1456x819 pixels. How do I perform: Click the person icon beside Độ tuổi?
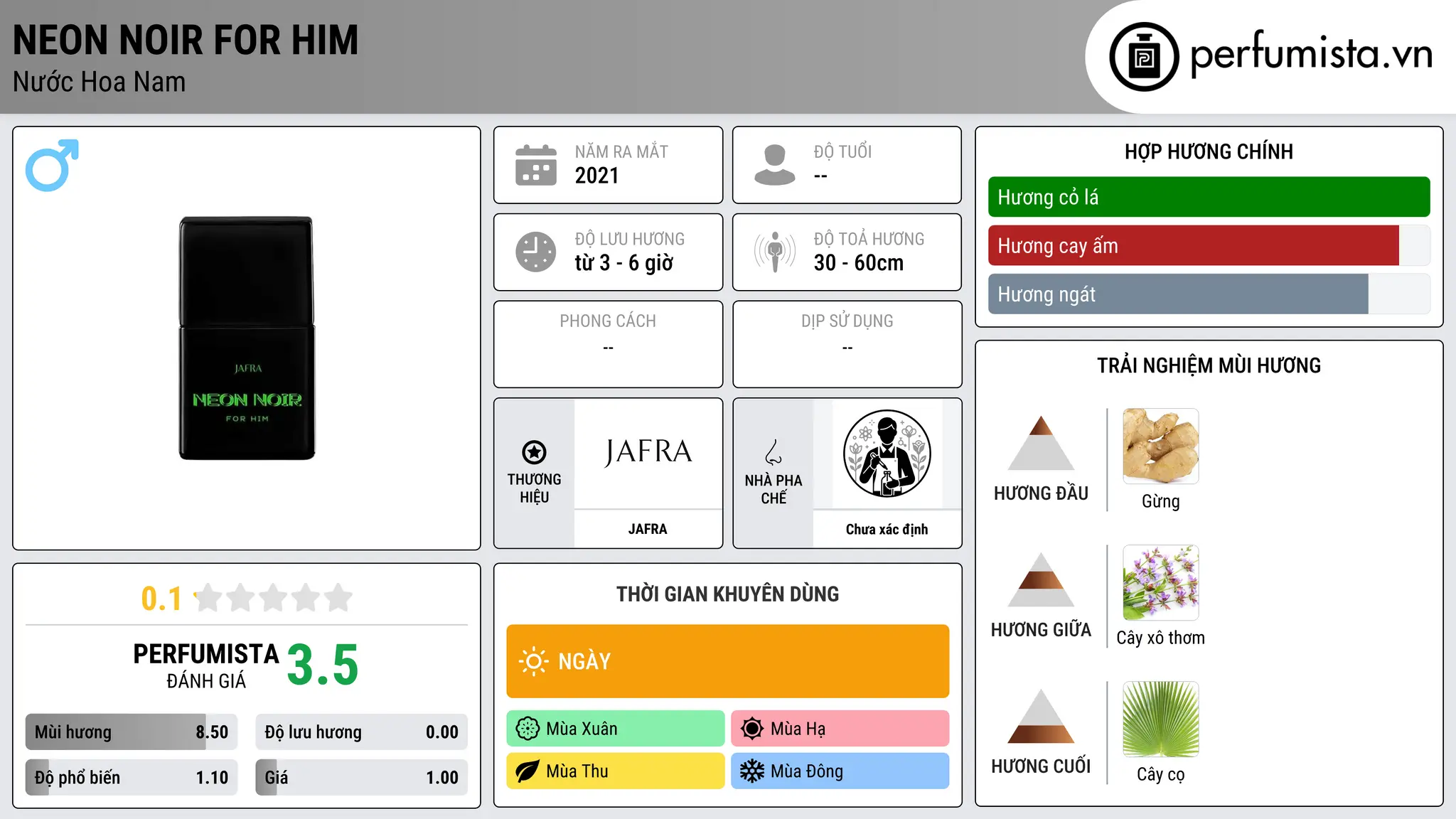pos(775,165)
